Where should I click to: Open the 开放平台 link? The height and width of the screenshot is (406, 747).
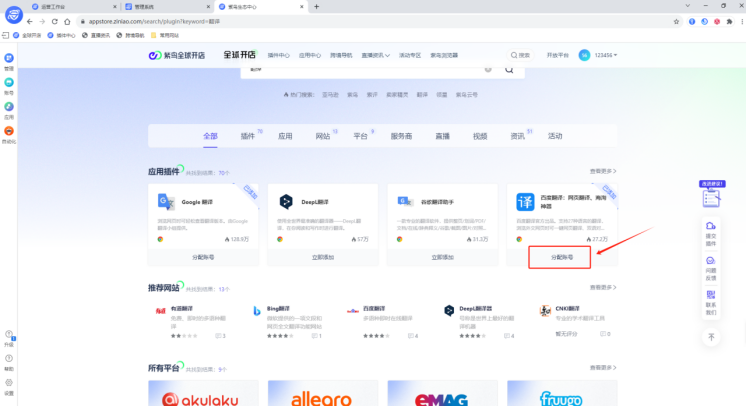coord(557,55)
